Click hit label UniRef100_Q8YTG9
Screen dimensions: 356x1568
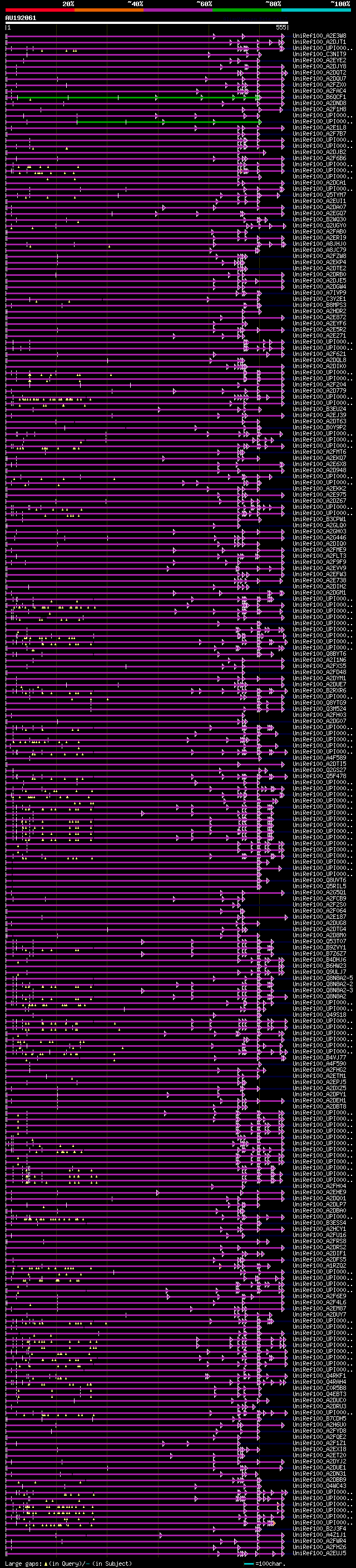click(x=319, y=703)
